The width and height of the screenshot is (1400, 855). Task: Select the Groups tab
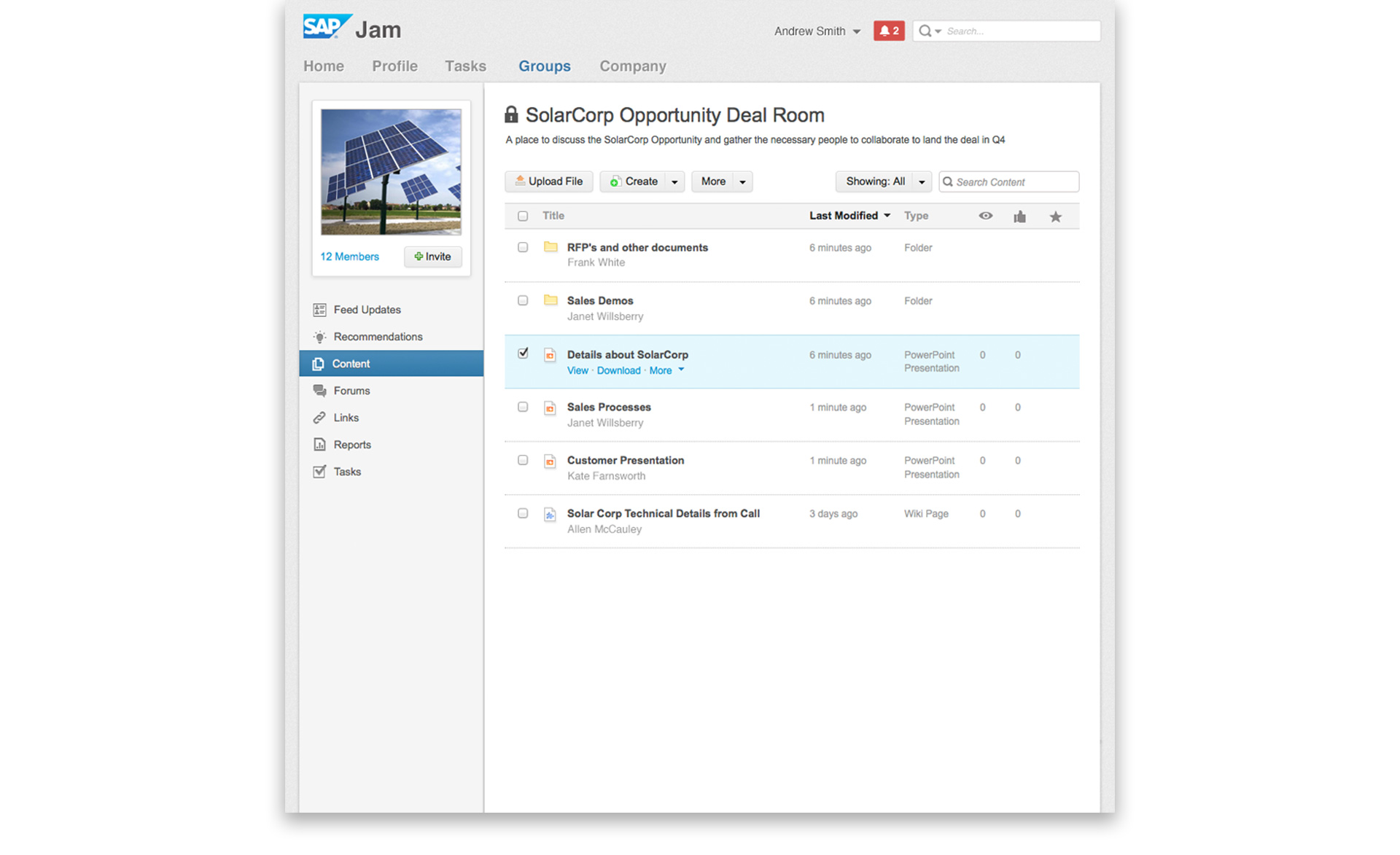(545, 66)
